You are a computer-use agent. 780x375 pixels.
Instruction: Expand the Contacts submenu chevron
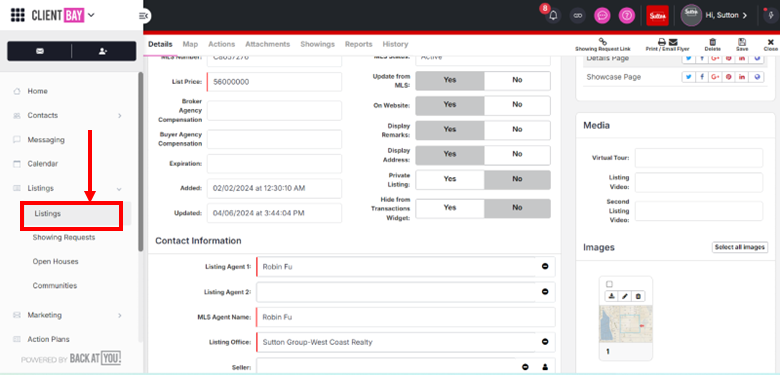click(x=119, y=116)
